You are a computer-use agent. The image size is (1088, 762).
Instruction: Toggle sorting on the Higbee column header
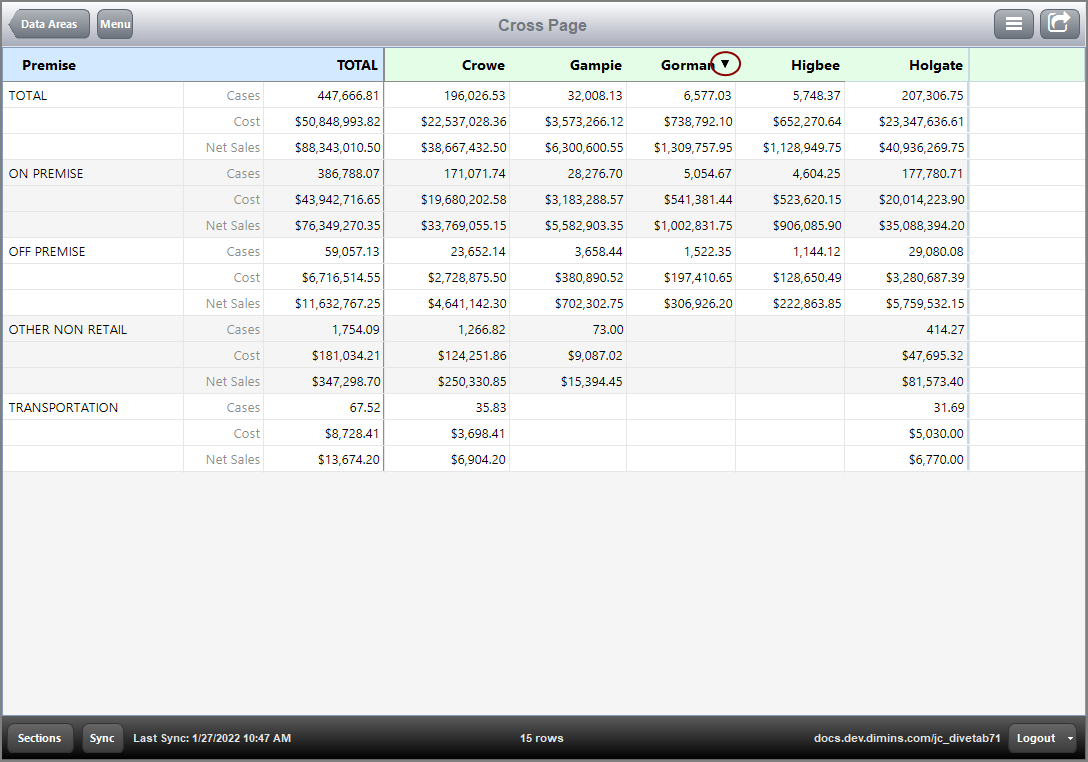[x=815, y=63]
